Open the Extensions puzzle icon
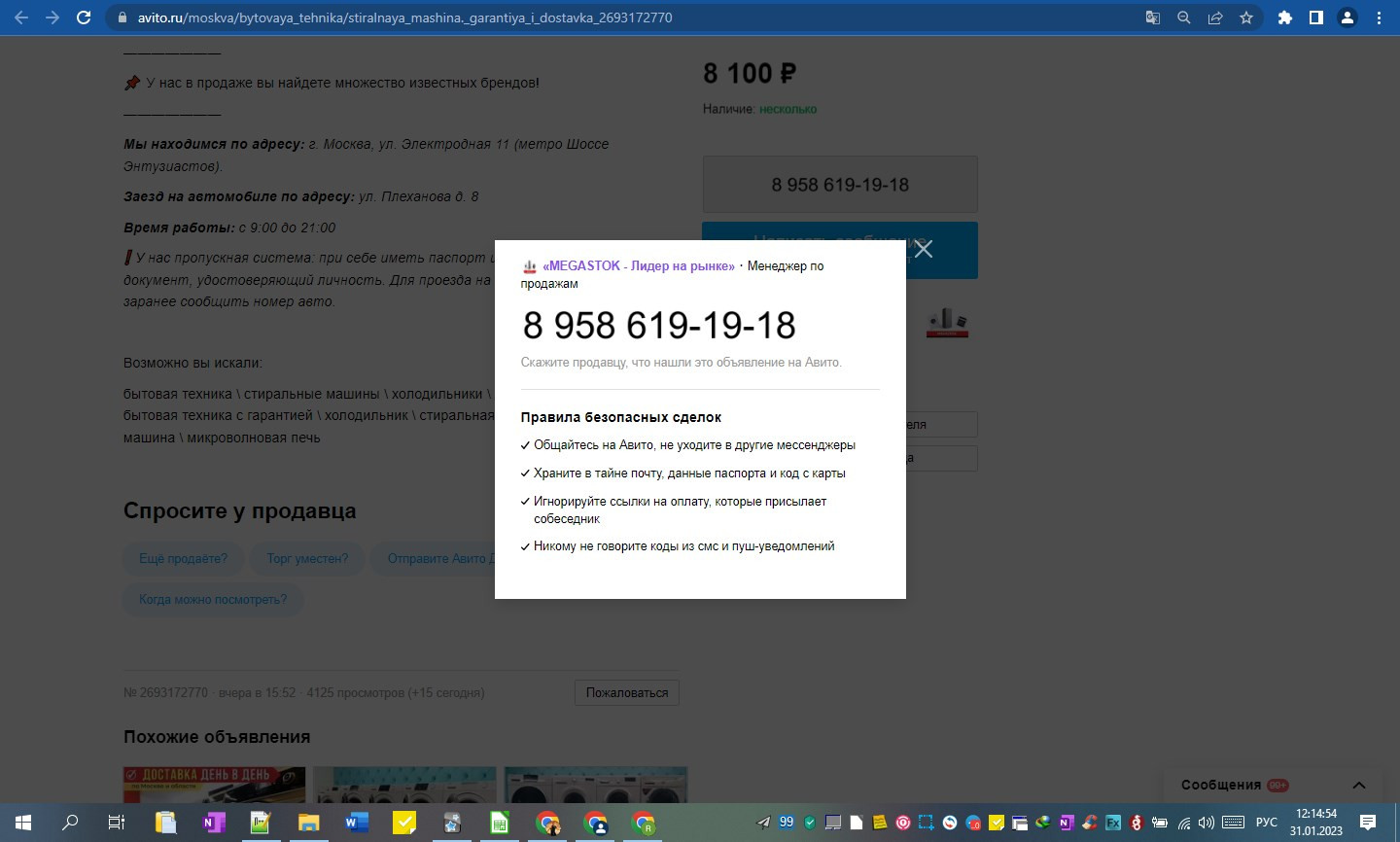The width and height of the screenshot is (1400, 842). tap(1285, 18)
